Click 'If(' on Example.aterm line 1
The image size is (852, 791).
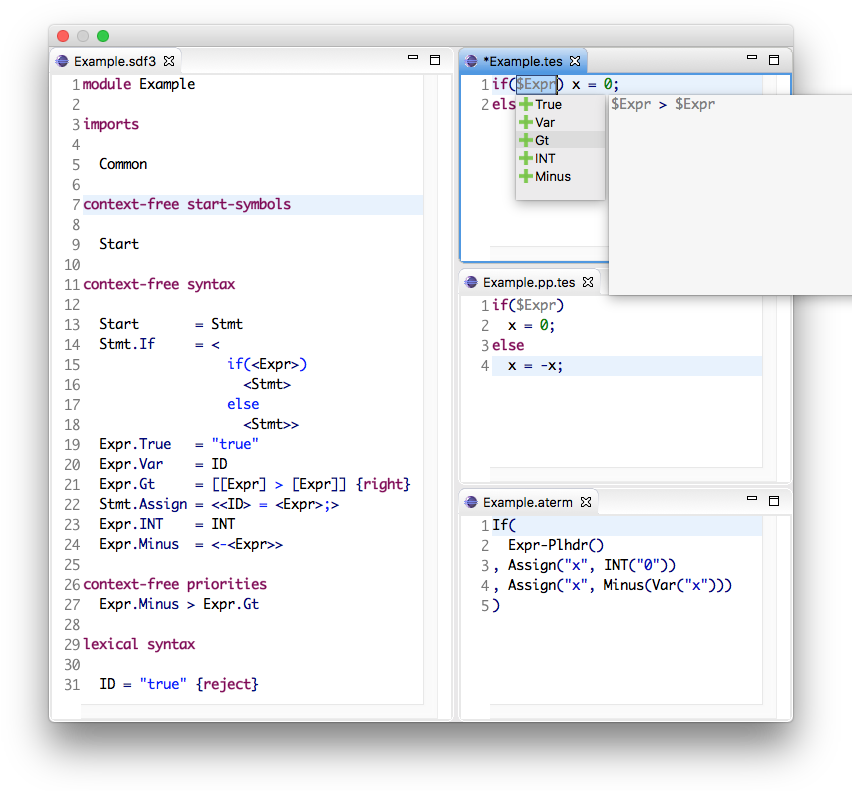tap(504, 525)
